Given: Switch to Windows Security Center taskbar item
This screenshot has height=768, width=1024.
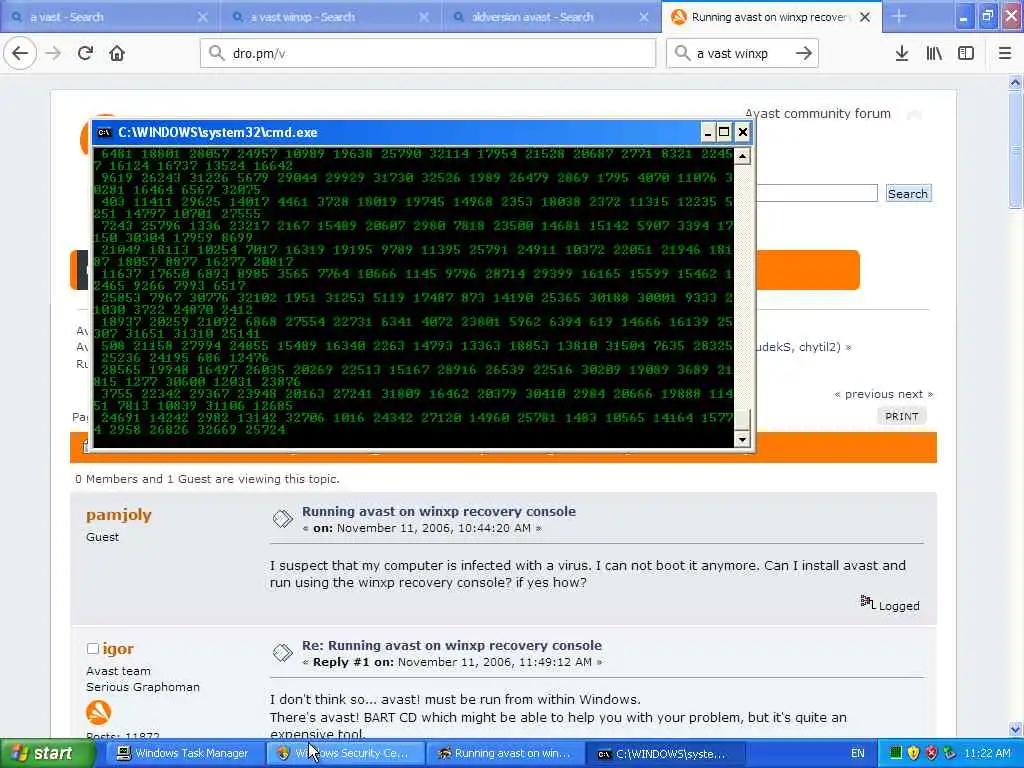Looking at the screenshot, I should [346, 753].
